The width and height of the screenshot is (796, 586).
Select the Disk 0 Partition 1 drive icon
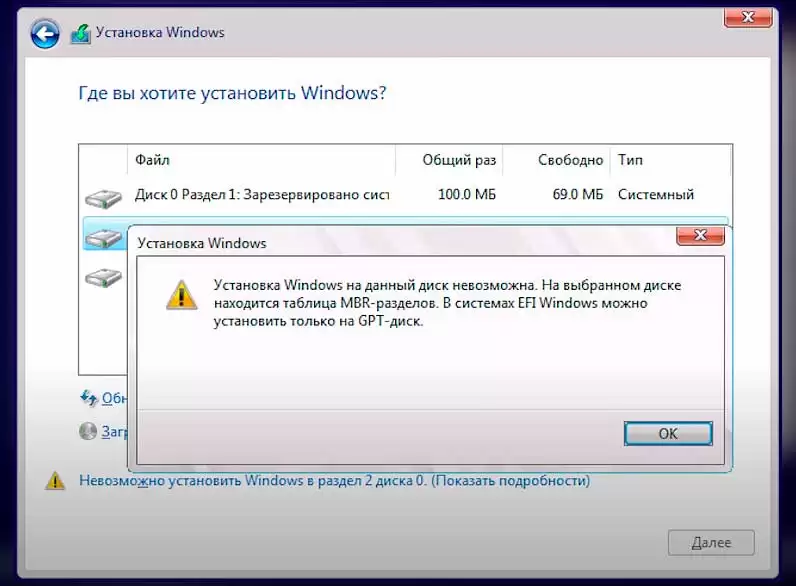click(x=104, y=198)
